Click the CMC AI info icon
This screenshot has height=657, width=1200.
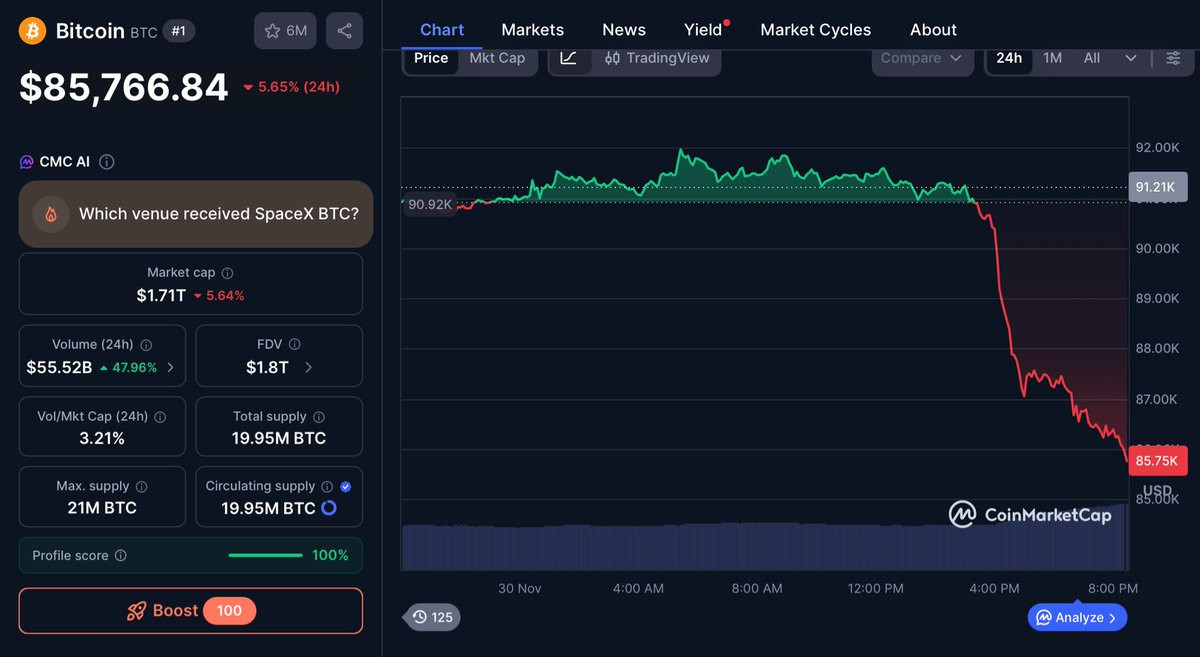[x=107, y=162]
